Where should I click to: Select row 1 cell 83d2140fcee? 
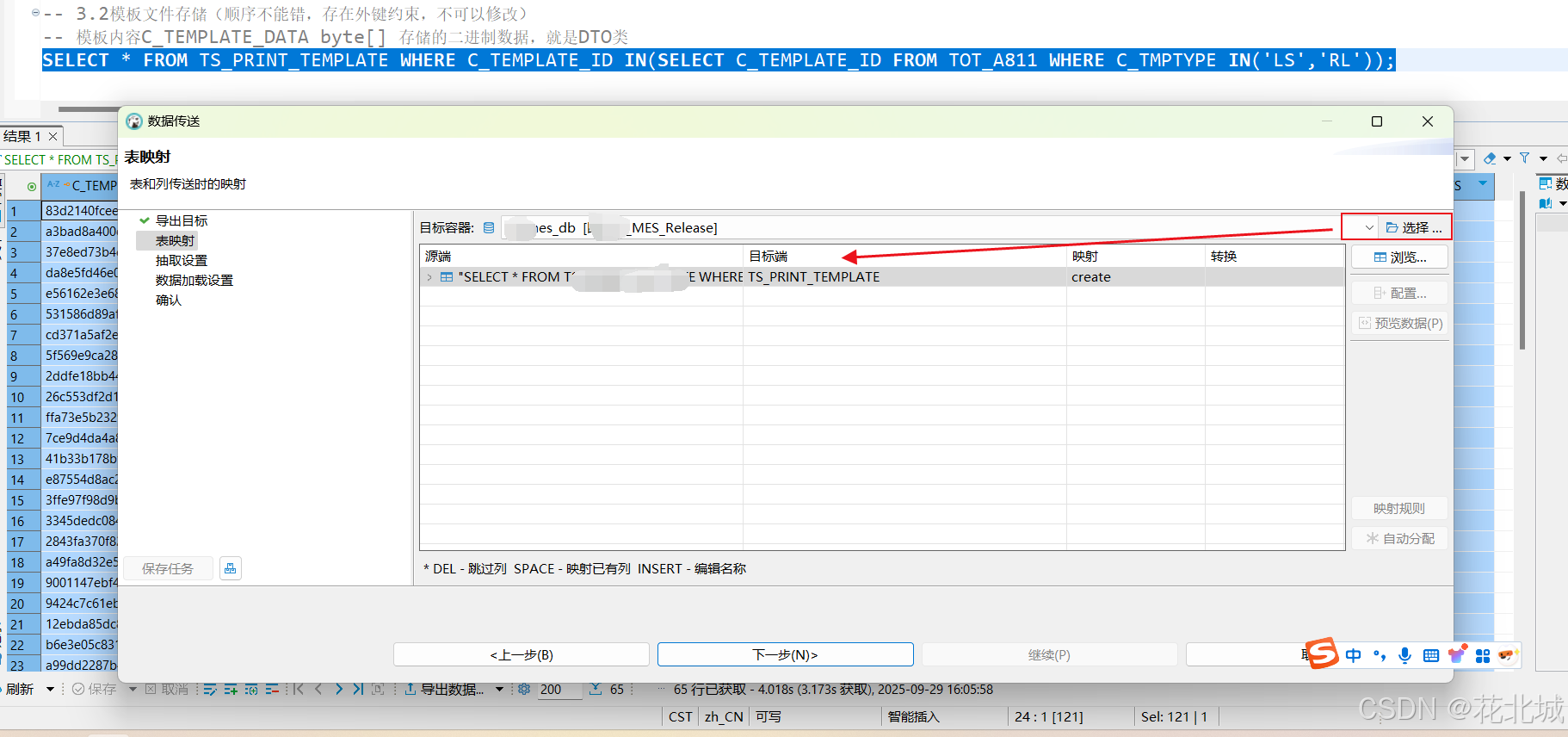81,210
